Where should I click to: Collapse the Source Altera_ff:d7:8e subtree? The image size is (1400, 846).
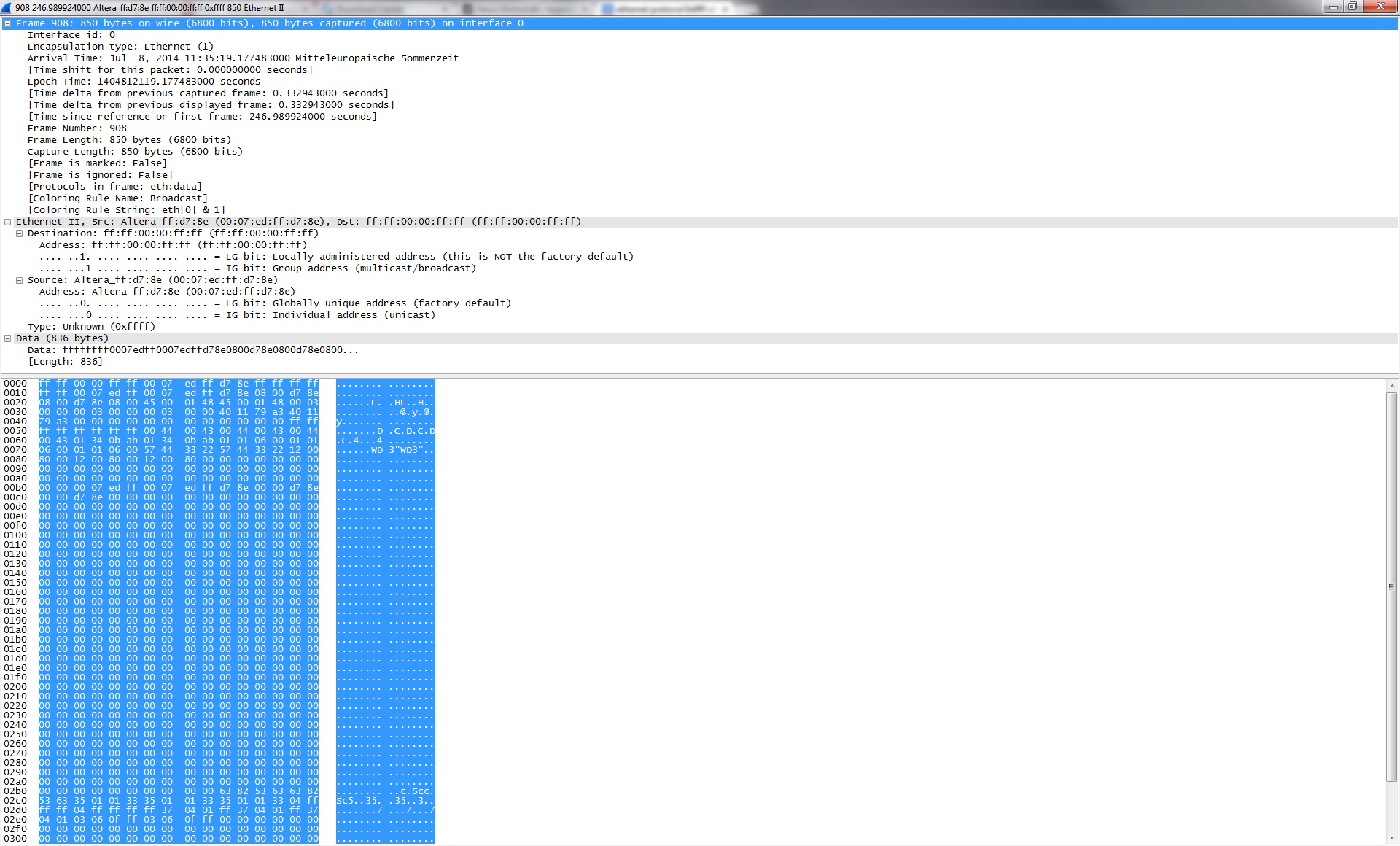click(19, 280)
